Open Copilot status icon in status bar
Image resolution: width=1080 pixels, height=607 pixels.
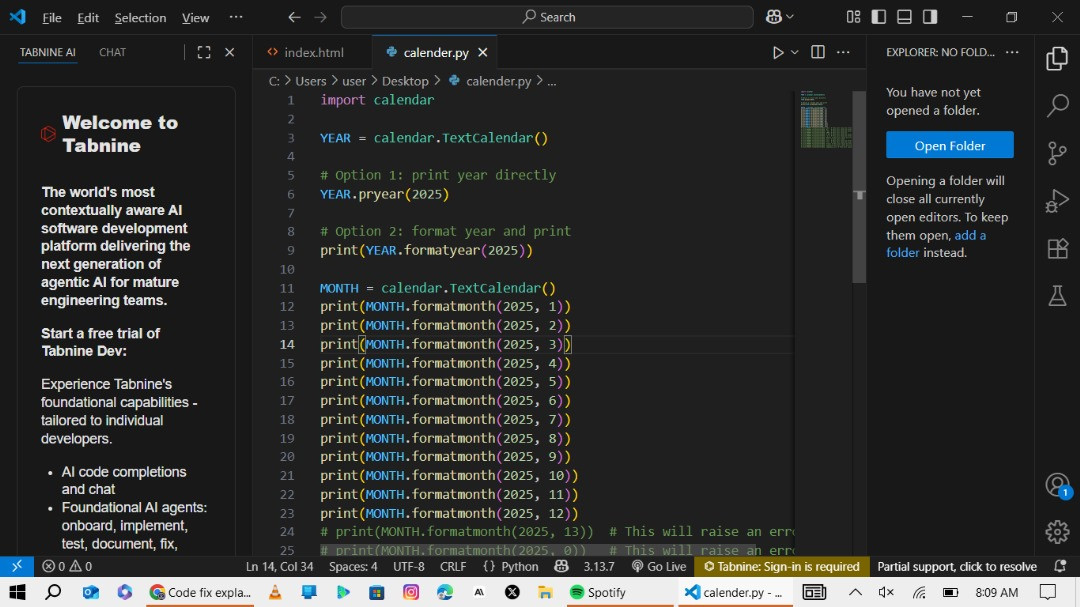561,566
